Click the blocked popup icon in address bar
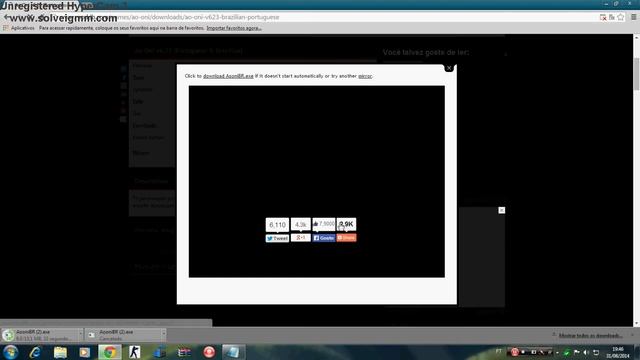This screenshot has height=360, width=640. click(603, 17)
